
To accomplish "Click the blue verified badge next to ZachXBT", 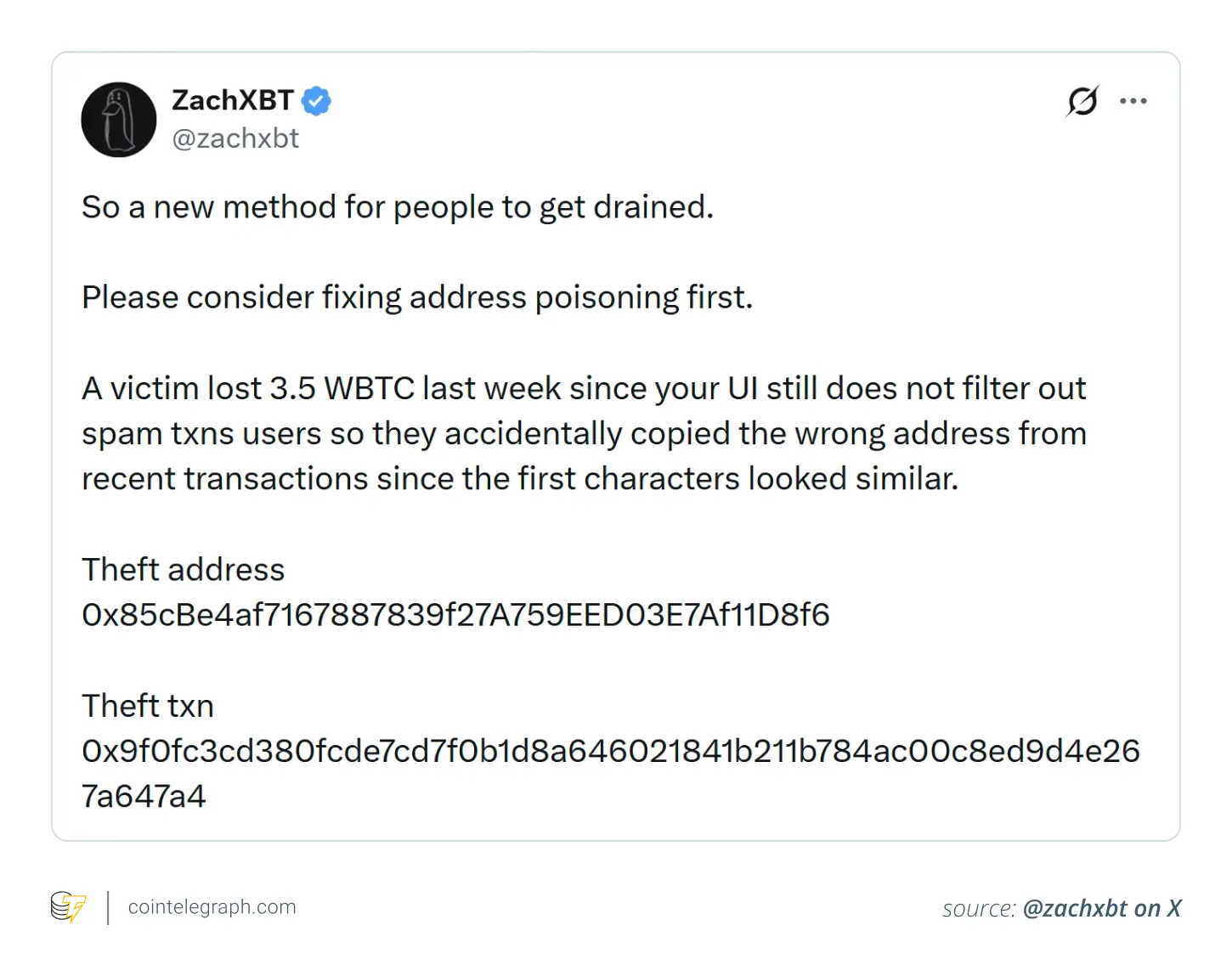I will (x=316, y=100).
